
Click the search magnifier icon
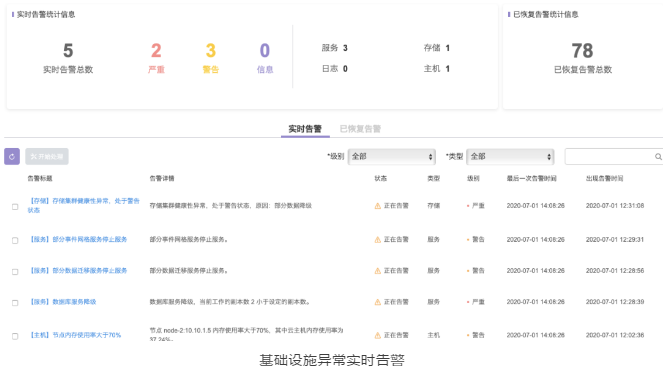pyautogui.click(x=658, y=157)
